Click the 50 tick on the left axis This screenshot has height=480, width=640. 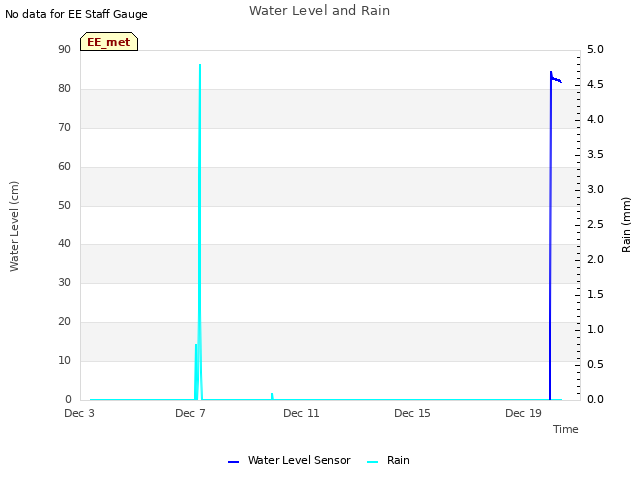click(64, 205)
